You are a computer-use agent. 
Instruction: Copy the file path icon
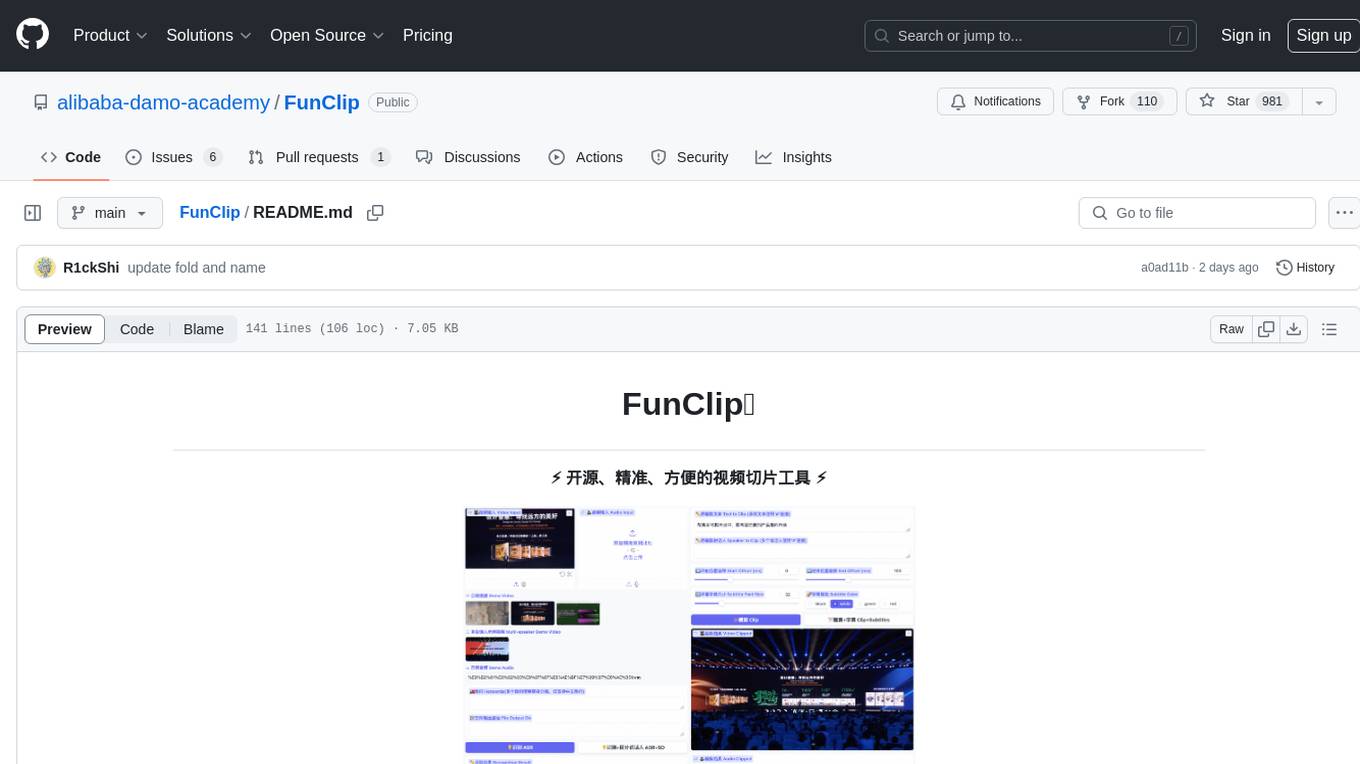(375, 213)
